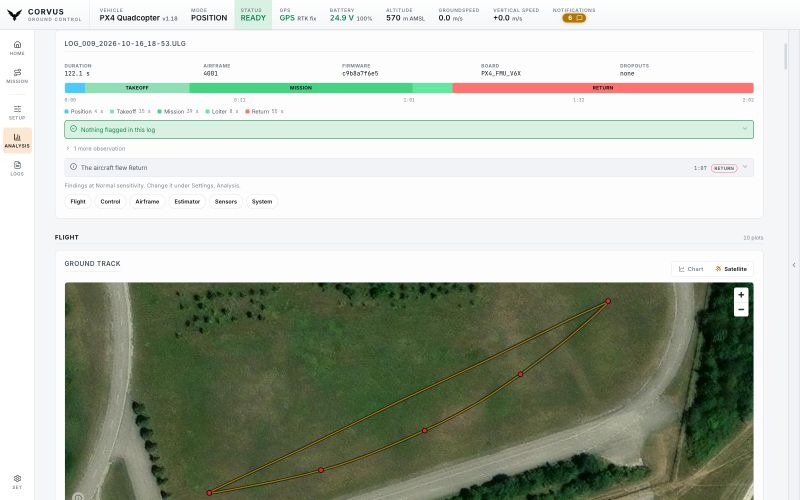Viewport: 800px width, 500px height.
Task: Click the RETURN tag at 1:07
Action: 724,168
